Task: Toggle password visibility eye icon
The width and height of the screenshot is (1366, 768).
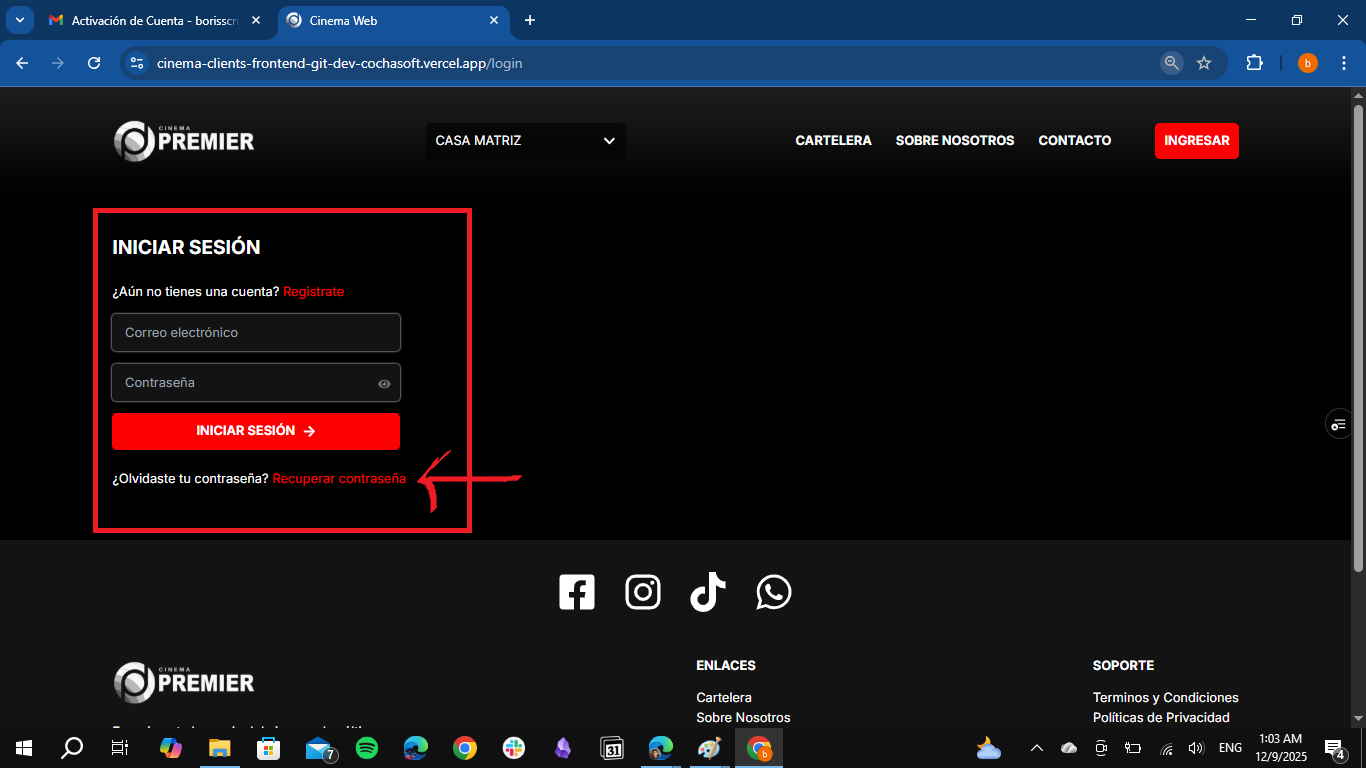Action: pos(384,384)
